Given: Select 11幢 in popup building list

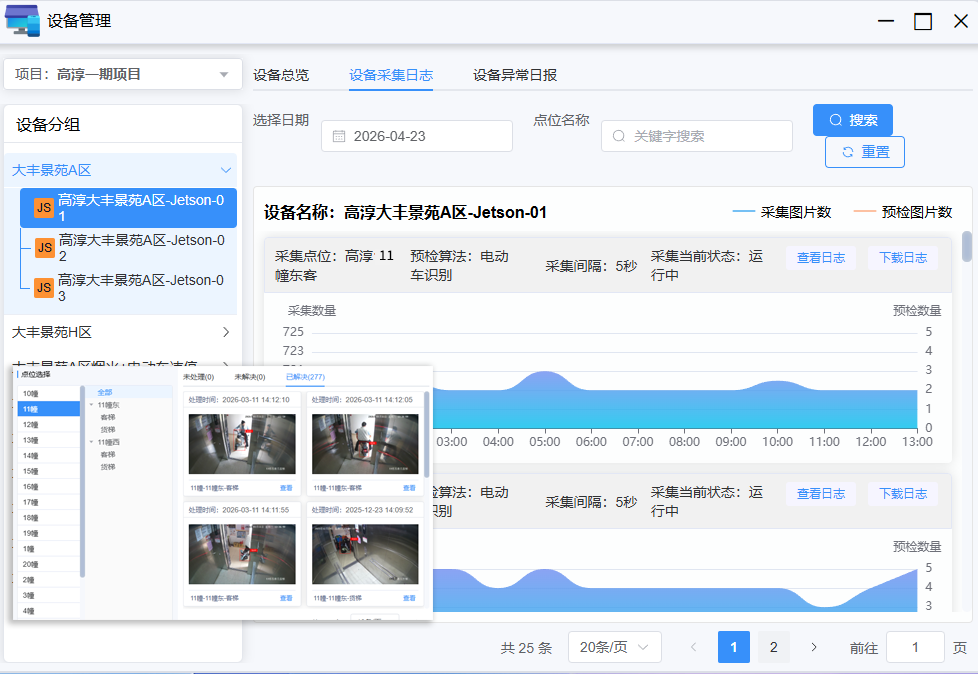Looking at the screenshot, I should [49, 409].
